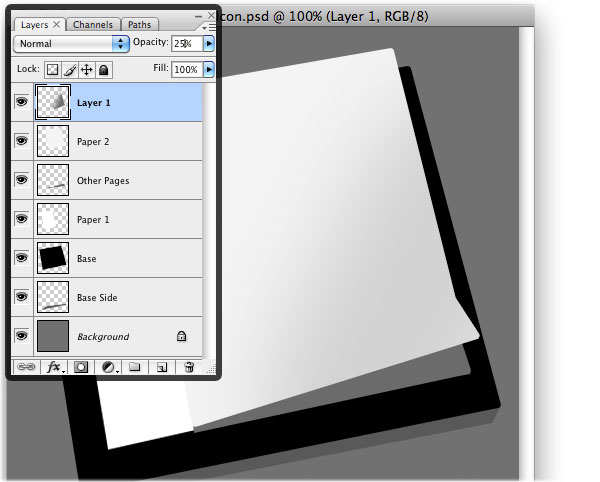Image resolution: width=600 pixels, height=482 pixels.
Task: Lock all layer attributes
Action: (104, 70)
